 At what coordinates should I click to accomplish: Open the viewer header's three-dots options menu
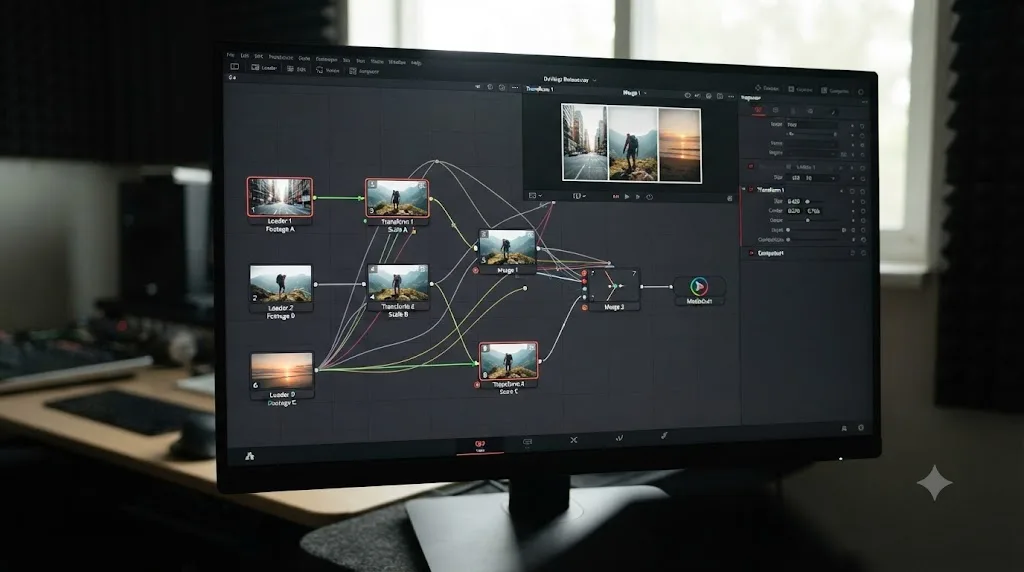tap(731, 97)
